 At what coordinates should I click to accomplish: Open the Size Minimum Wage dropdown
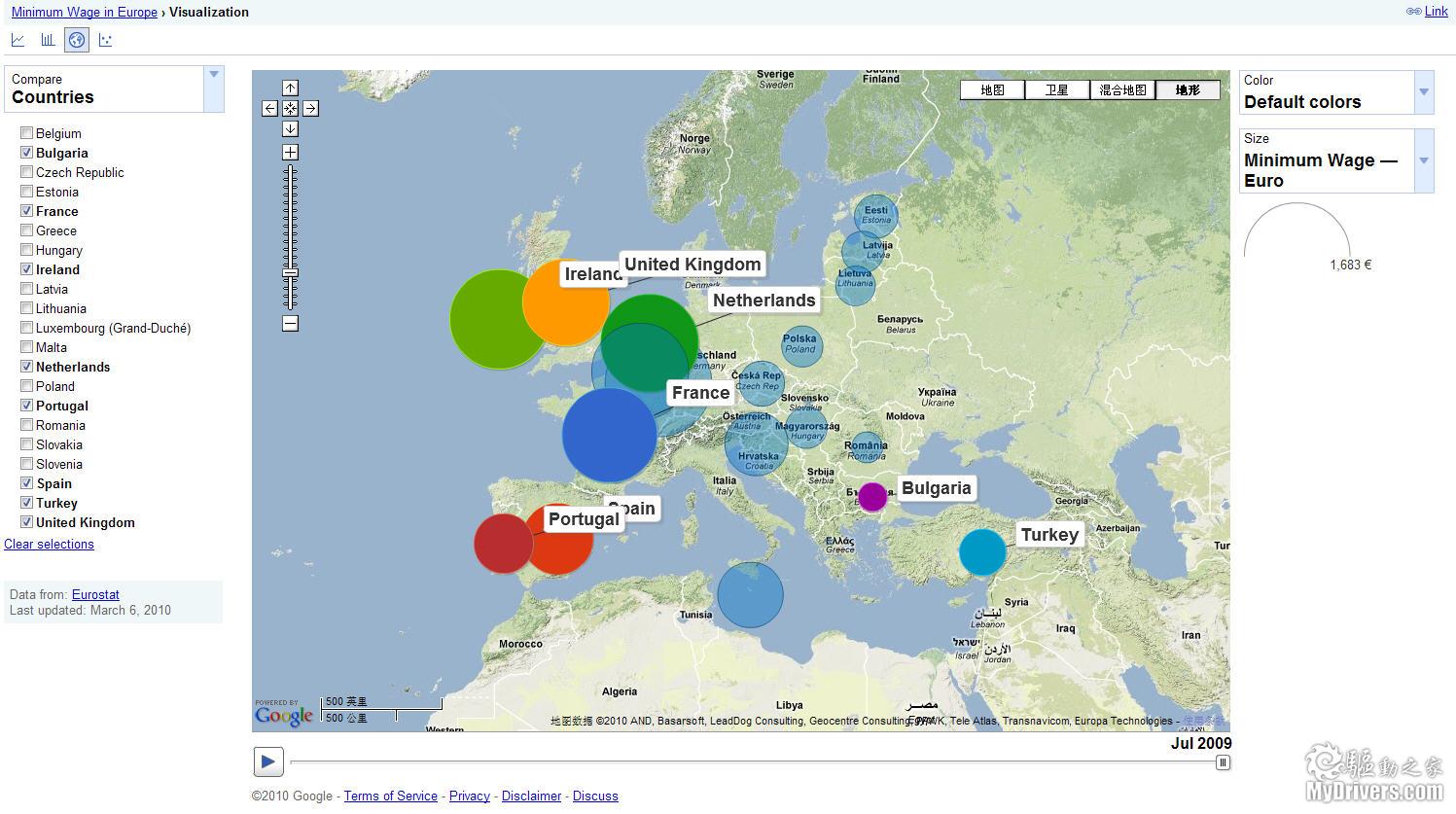click(1423, 160)
